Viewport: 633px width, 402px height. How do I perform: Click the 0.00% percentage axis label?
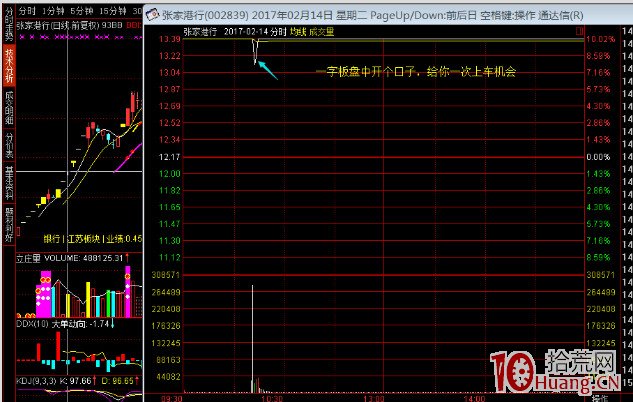tap(598, 157)
